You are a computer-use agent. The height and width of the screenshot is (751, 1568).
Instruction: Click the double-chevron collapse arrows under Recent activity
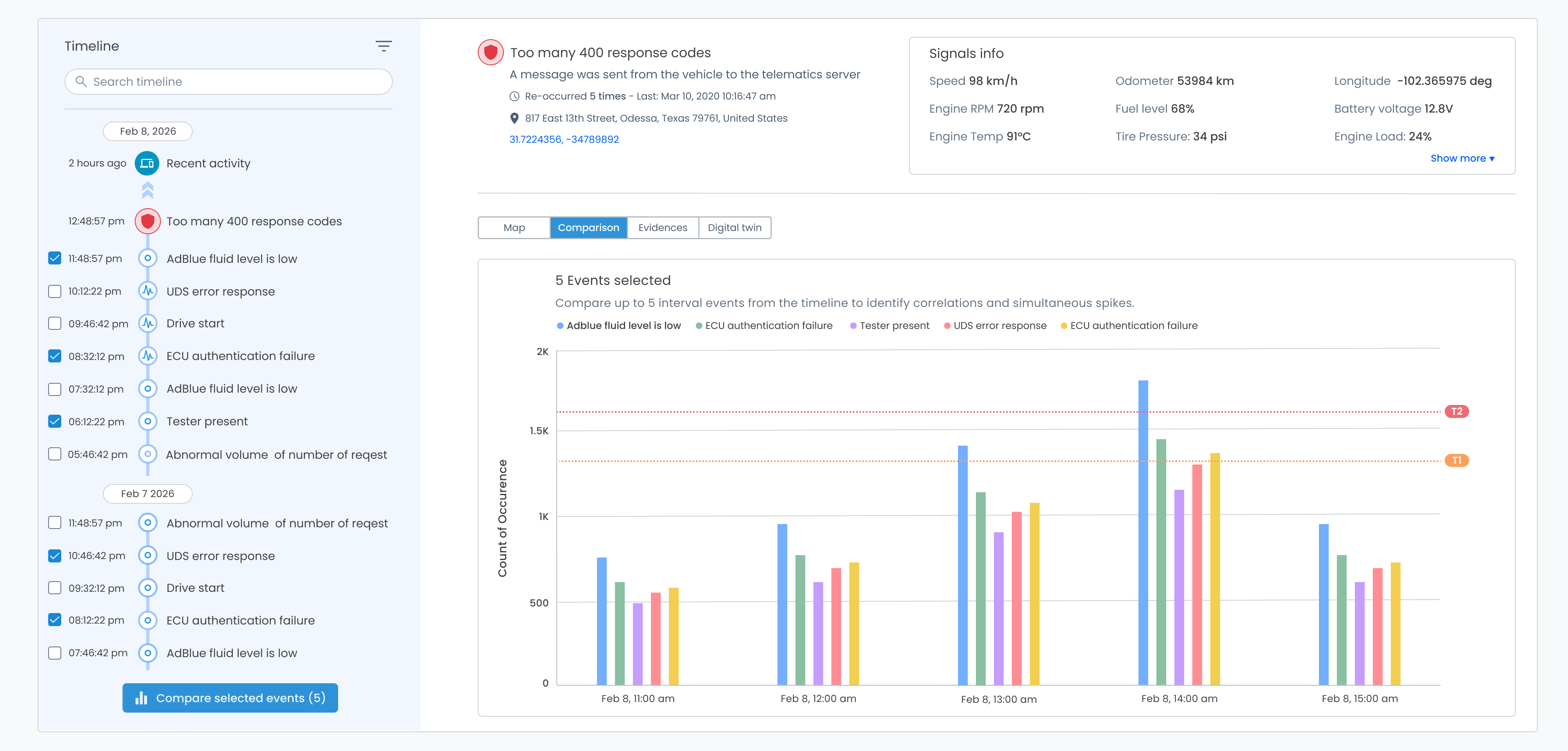[147, 191]
